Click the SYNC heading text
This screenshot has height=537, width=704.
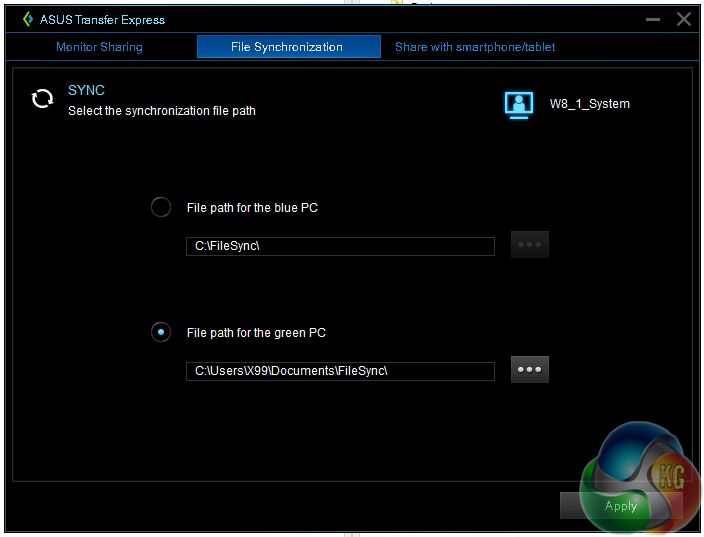86,90
